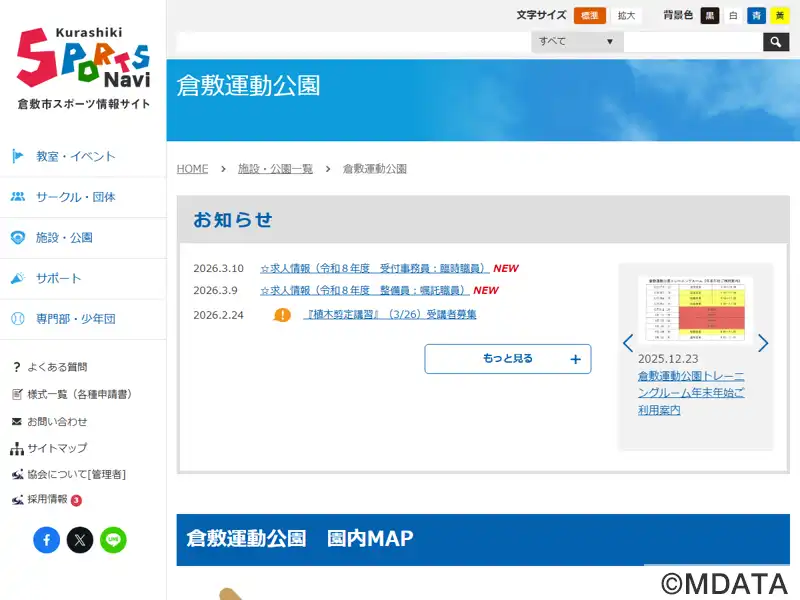Show previous news carousel slide
The image size is (800, 600).
628,343
